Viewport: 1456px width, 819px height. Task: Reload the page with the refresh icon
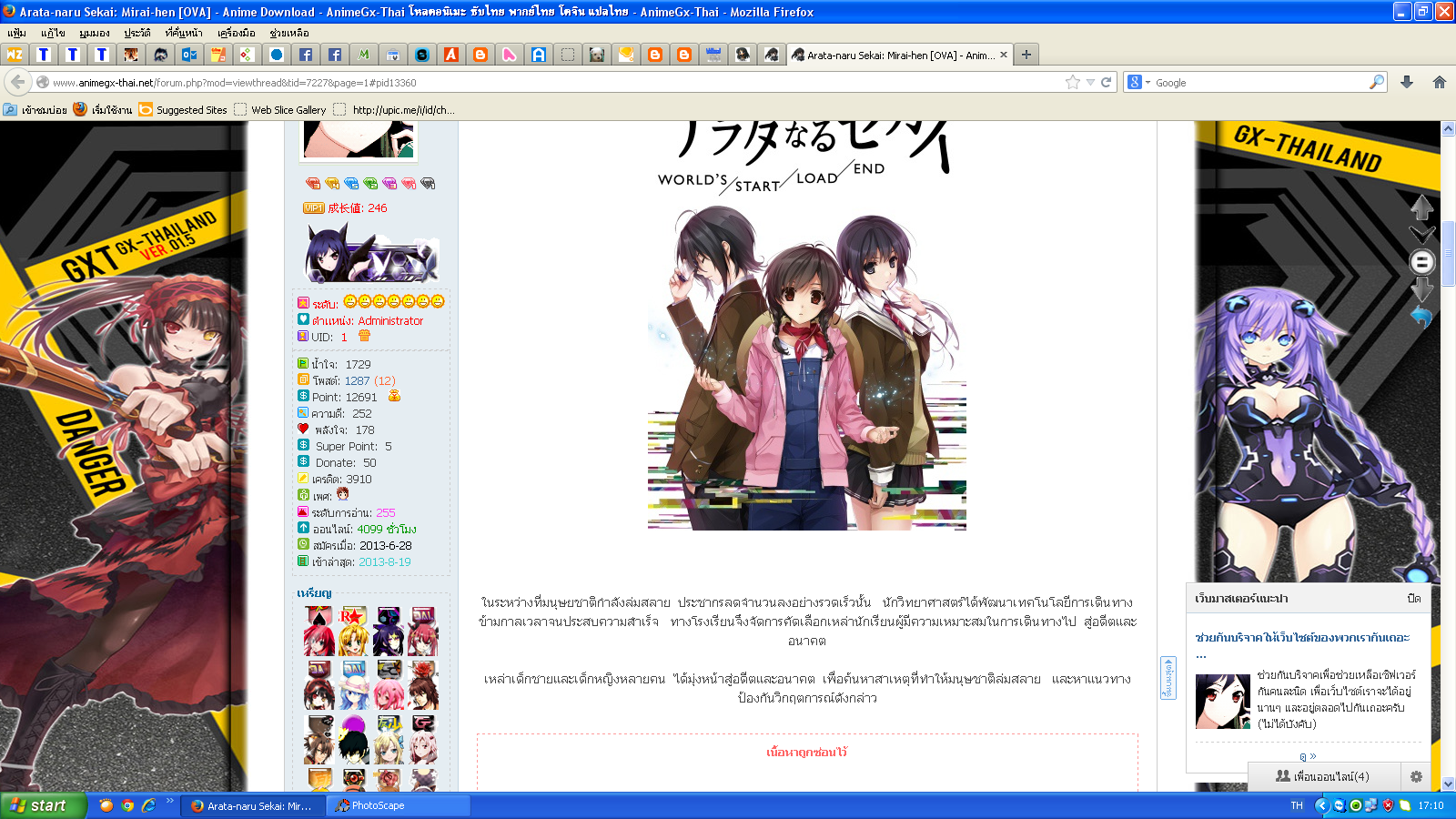pyautogui.click(x=1107, y=82)
